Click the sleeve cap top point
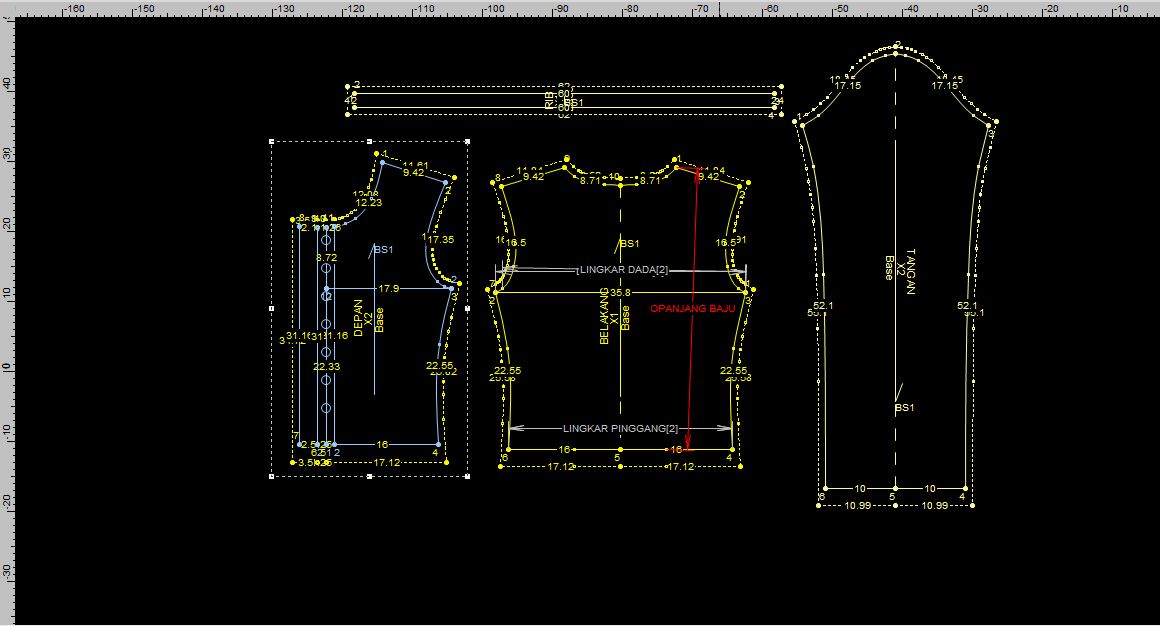 point(897,45)
